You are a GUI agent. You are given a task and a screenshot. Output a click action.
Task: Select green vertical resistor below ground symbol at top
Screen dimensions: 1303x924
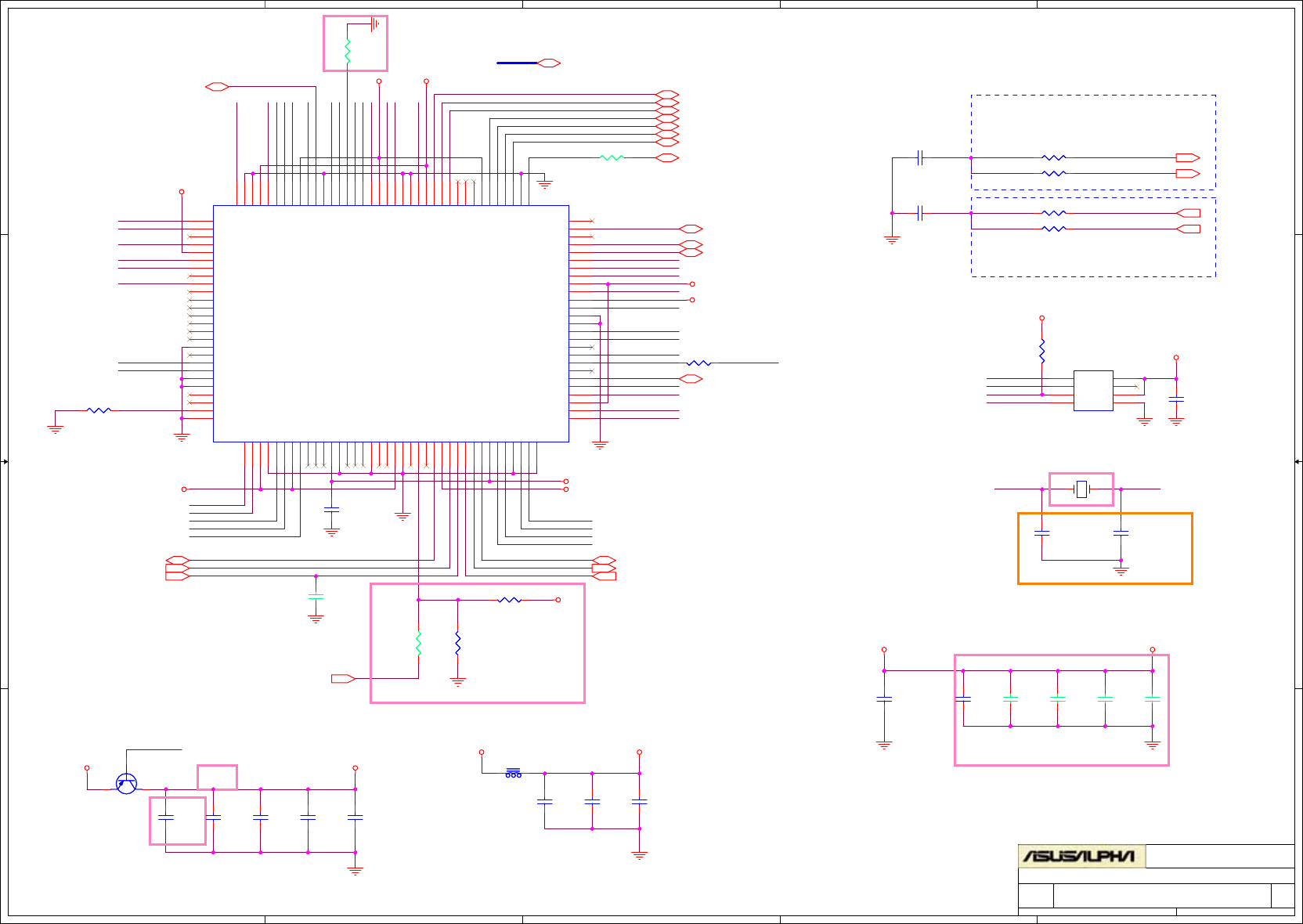tap(347, 52)
